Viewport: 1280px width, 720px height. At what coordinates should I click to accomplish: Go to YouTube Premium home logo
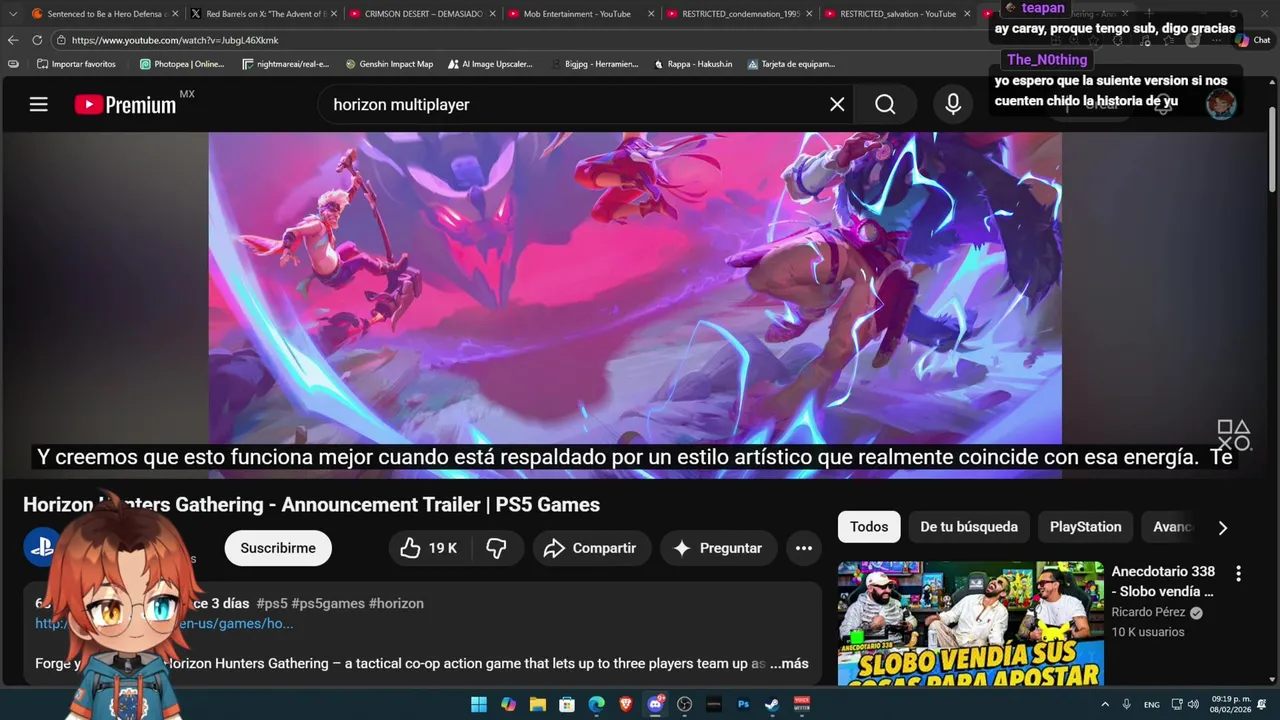click(125, 104)
